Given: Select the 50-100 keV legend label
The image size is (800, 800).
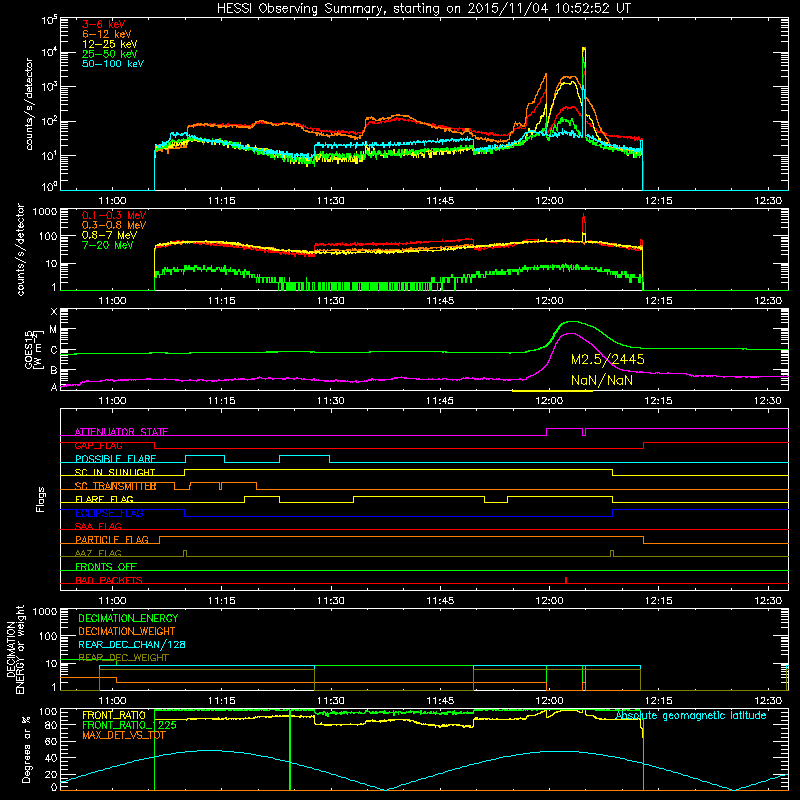Looking at the screenshot, I should click(x=113, y=64).
